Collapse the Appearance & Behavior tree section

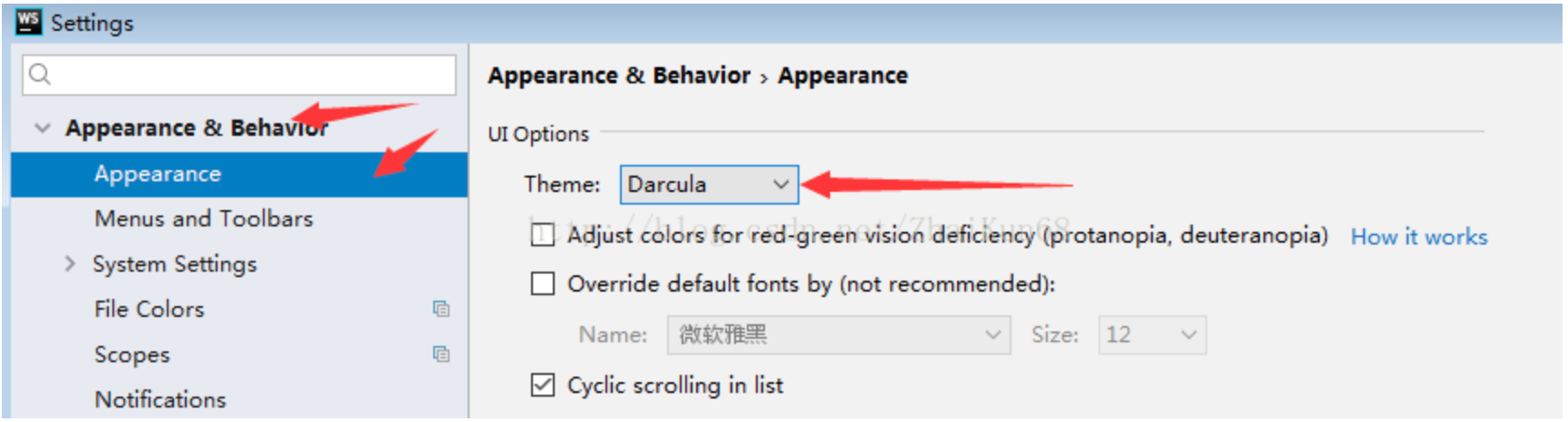42,129
